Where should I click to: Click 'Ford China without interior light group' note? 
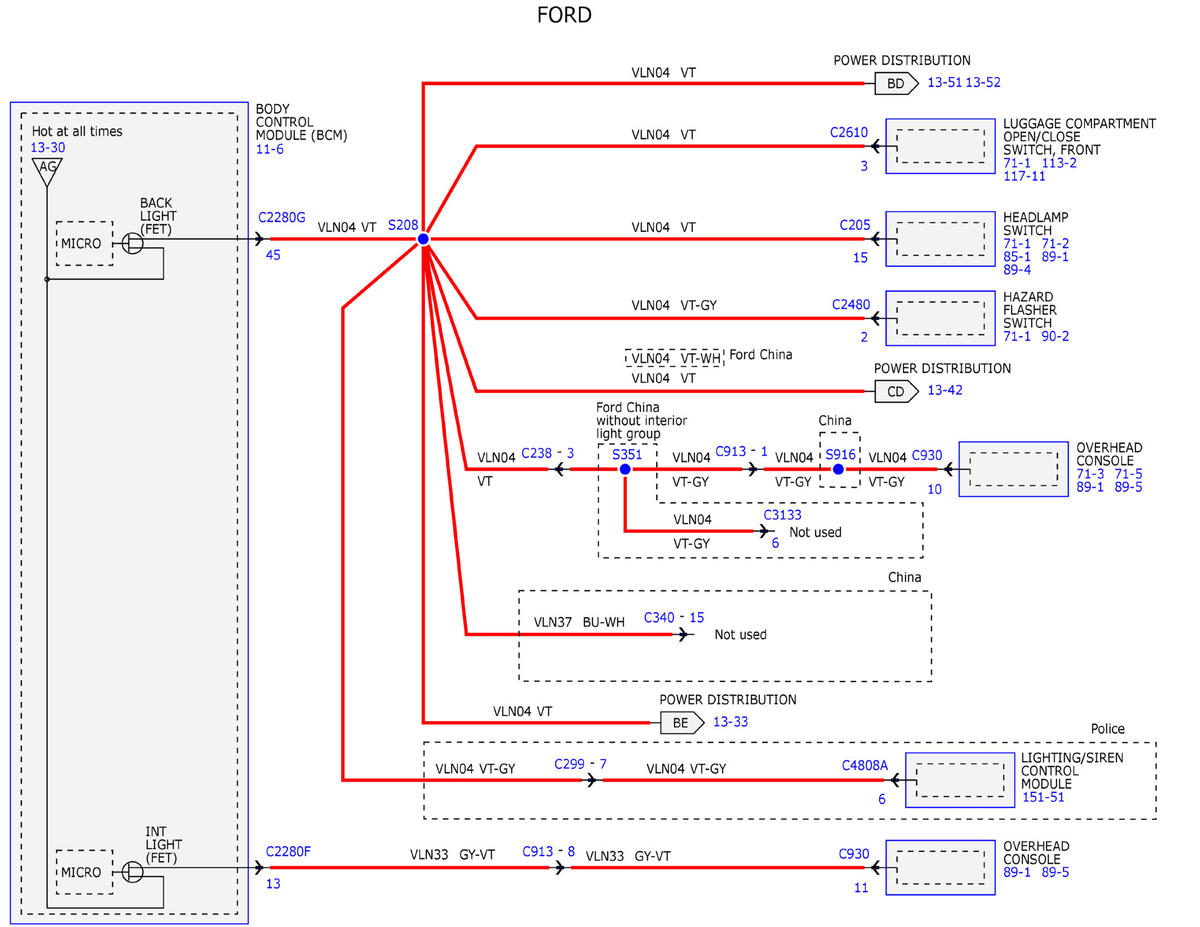click(x=641, y=421)
